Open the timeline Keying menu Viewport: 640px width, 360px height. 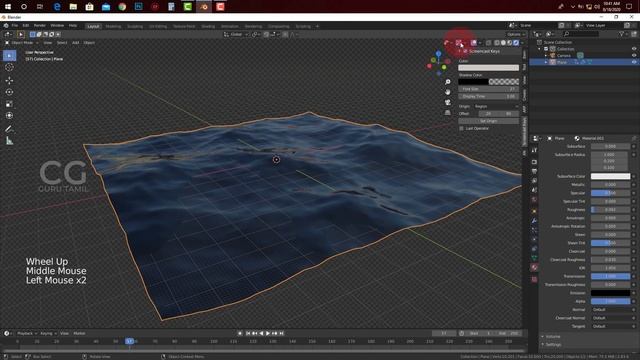coord(48,333)
